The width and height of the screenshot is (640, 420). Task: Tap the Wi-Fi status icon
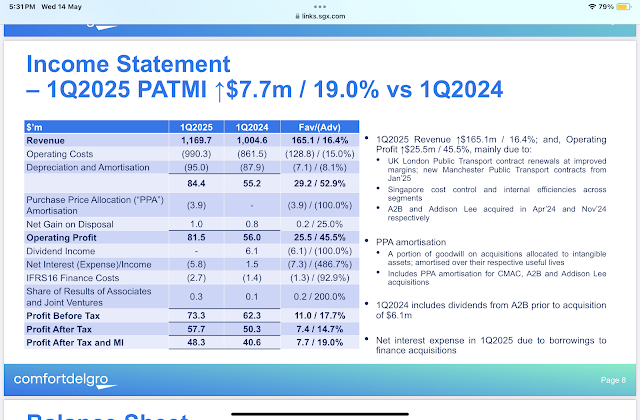pyautogui.click(x=592, y=7)
